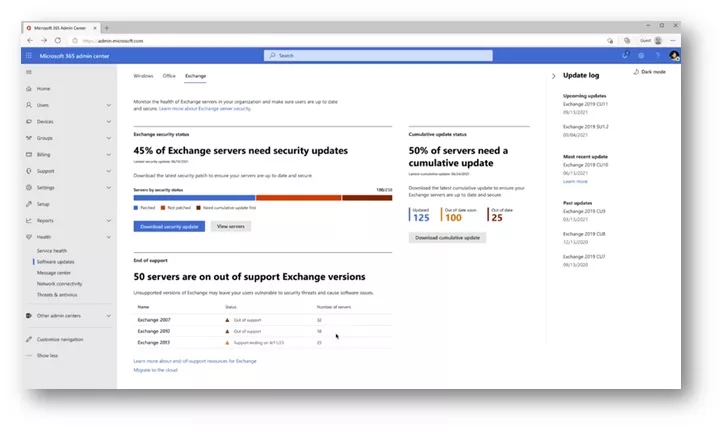Screen dimensions: 723x431
Task: Click the Support headset icon
Action: pyautogui.click(x=29, y=171)
